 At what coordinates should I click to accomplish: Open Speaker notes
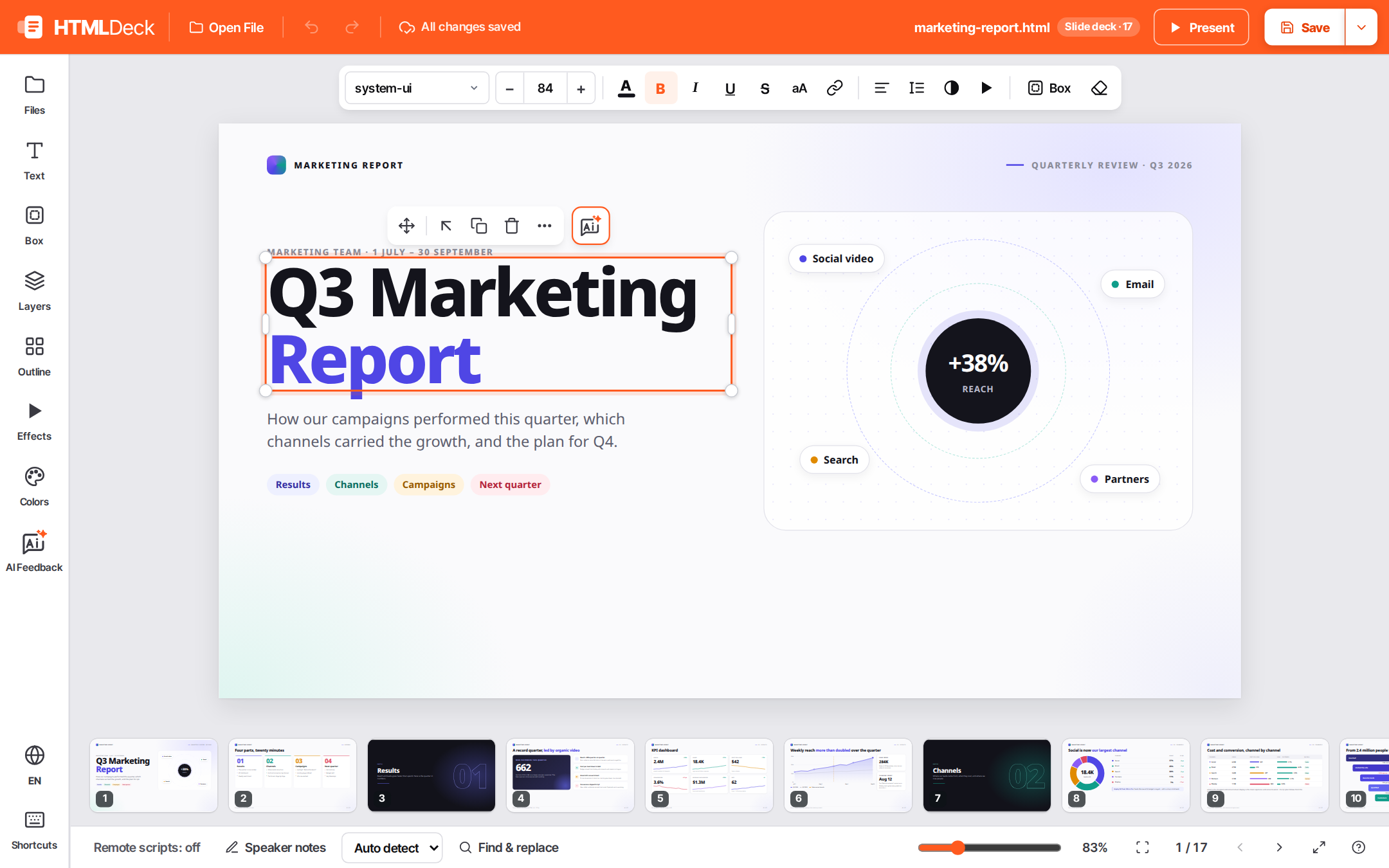[x=275, y=847]
